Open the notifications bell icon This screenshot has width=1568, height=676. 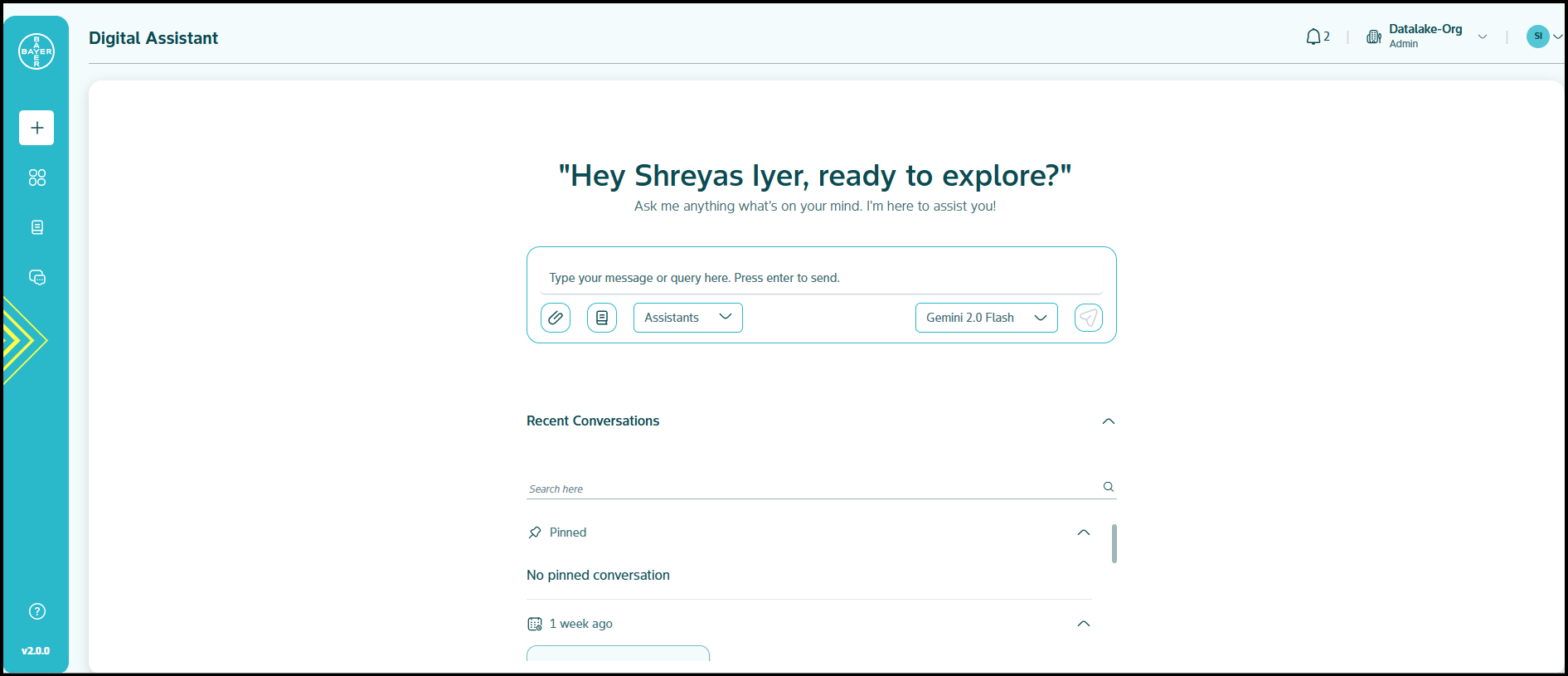(x=1313, y=36)
